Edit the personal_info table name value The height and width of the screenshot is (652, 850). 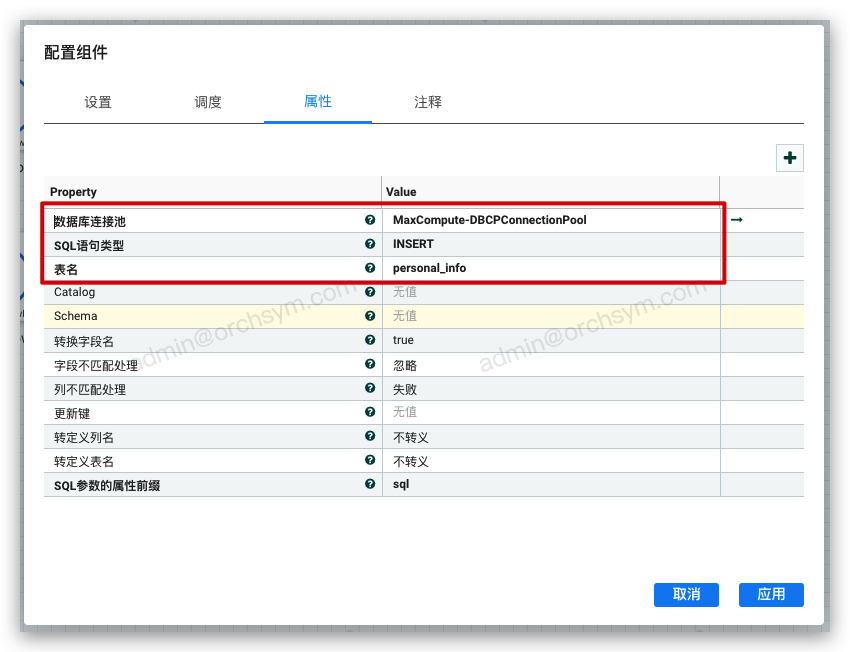click(x=429, y=268)
